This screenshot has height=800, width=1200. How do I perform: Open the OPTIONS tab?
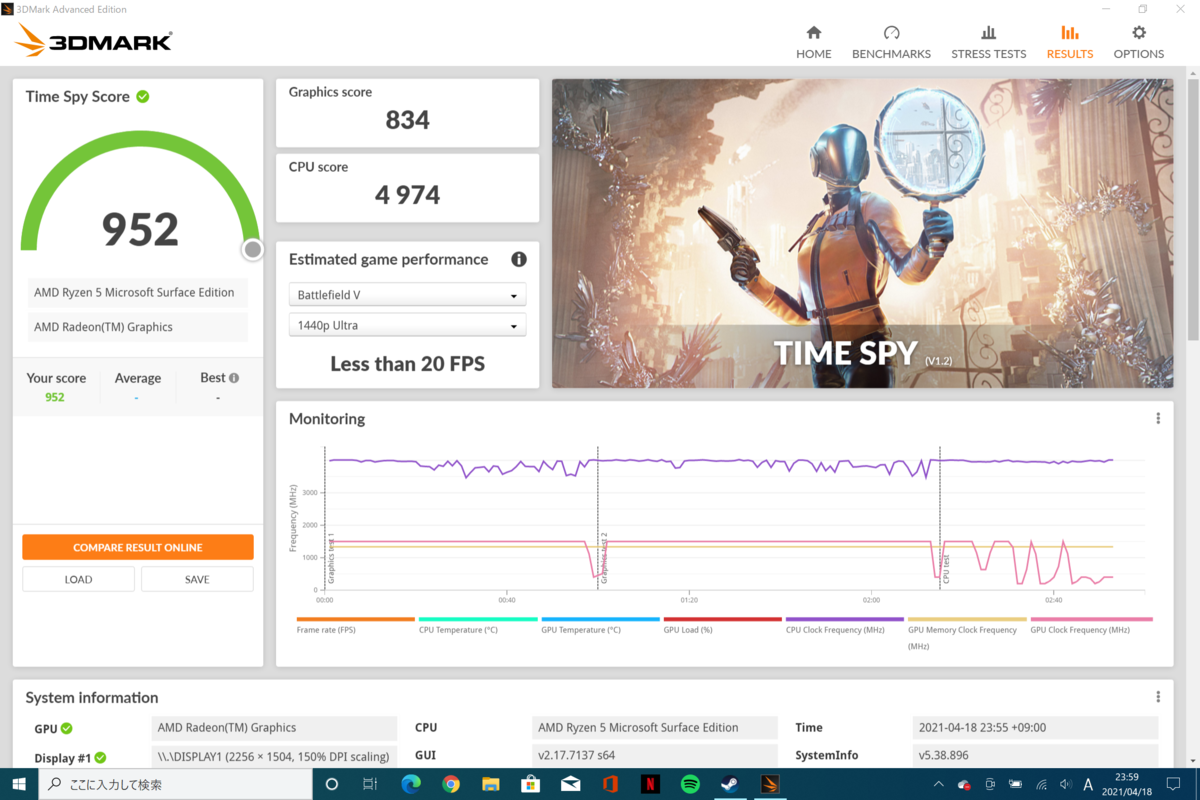click(x=1139, y=42)
